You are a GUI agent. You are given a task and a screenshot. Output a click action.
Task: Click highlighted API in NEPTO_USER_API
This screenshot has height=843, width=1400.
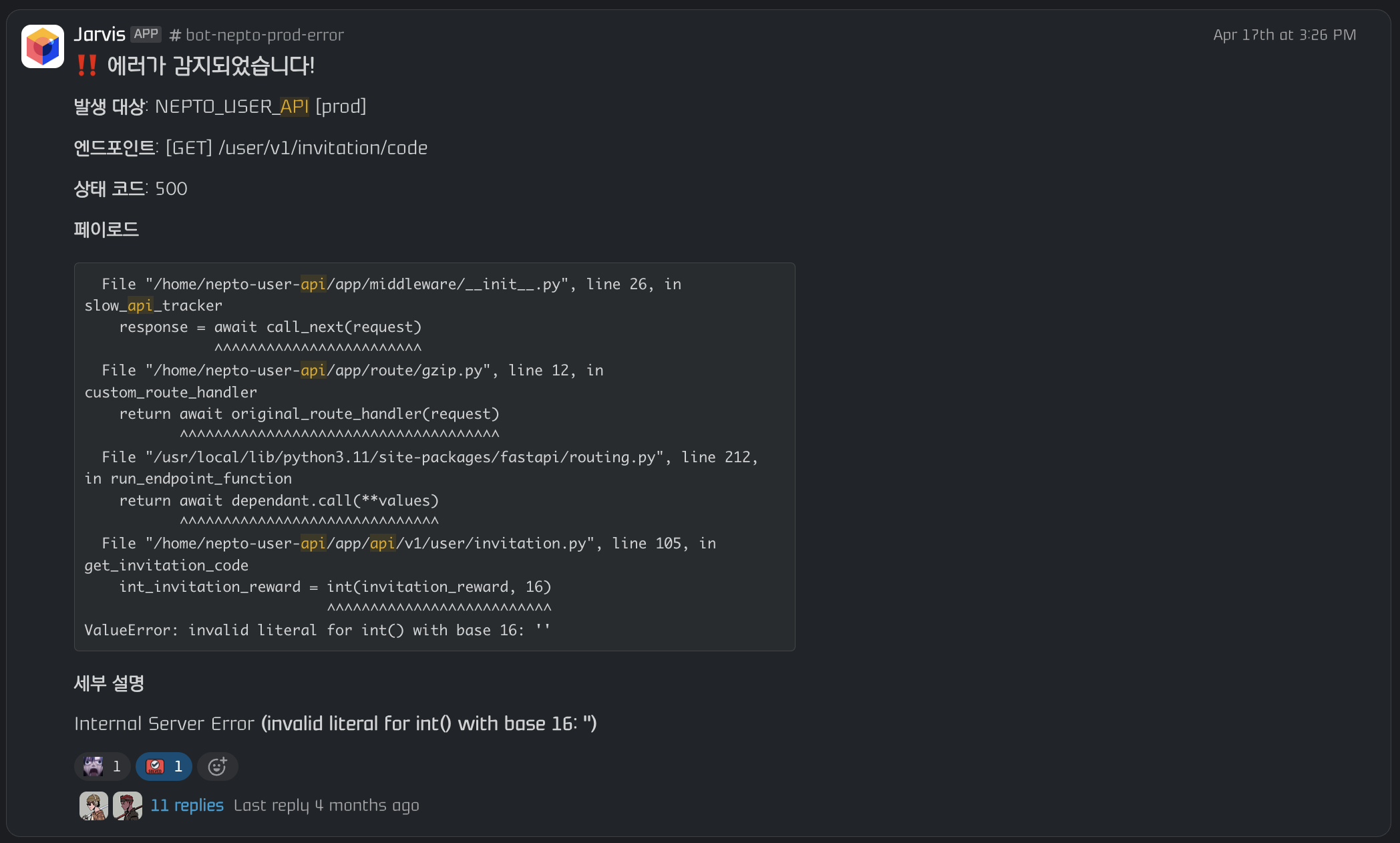(x=294, y=106)
